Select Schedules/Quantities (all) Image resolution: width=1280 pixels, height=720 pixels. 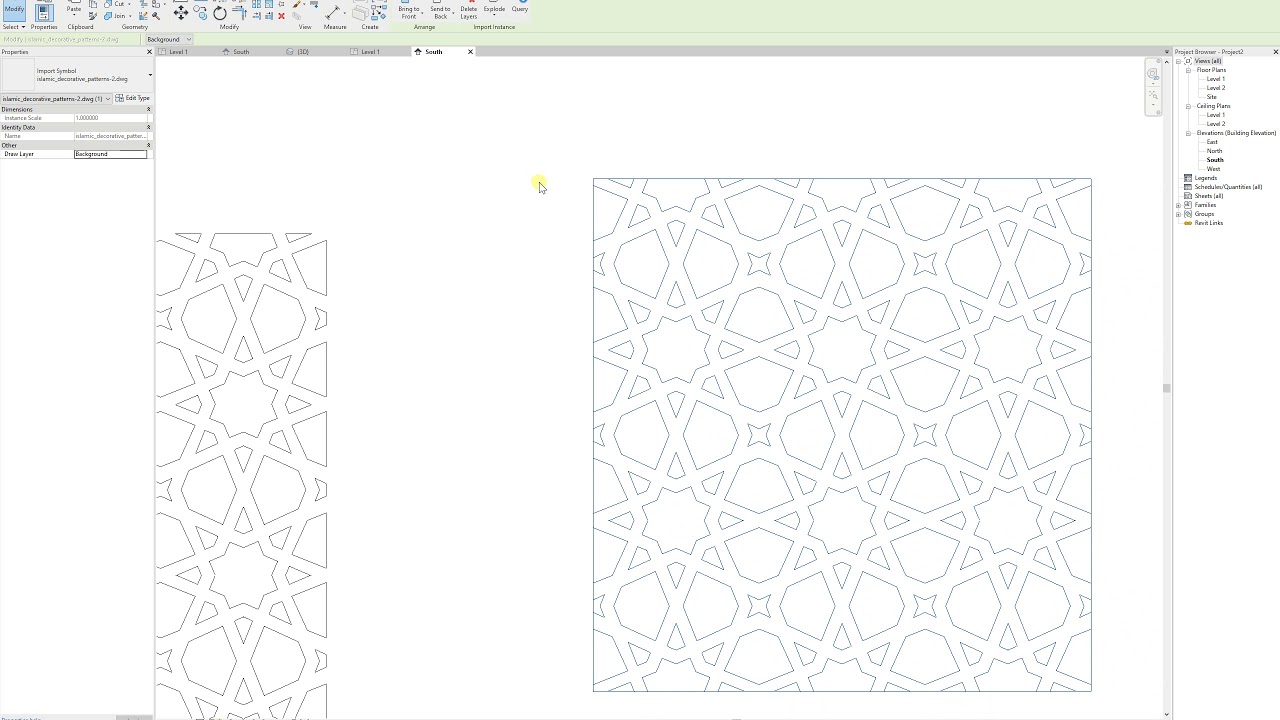(1228, 187)
